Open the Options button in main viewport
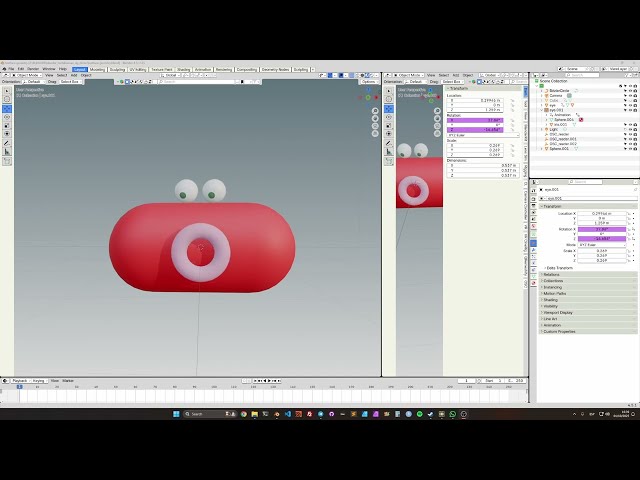 369,82
